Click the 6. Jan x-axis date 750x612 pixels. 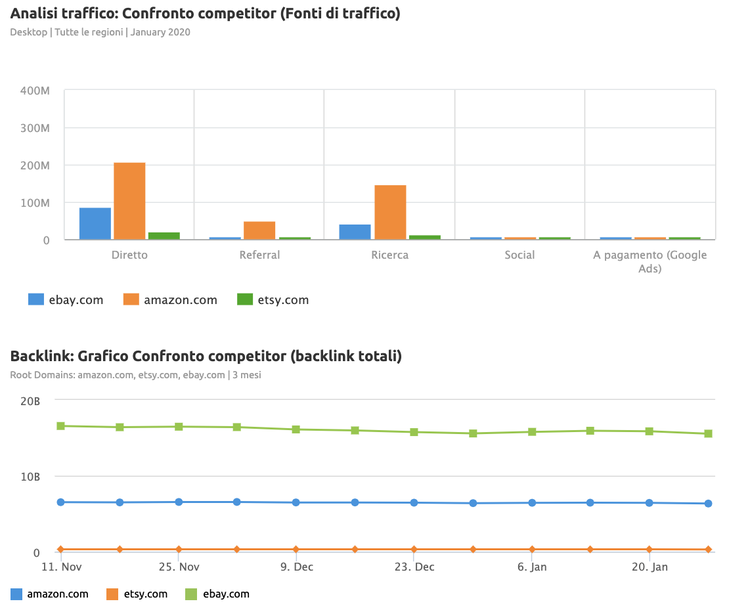[x=532, y=567]
